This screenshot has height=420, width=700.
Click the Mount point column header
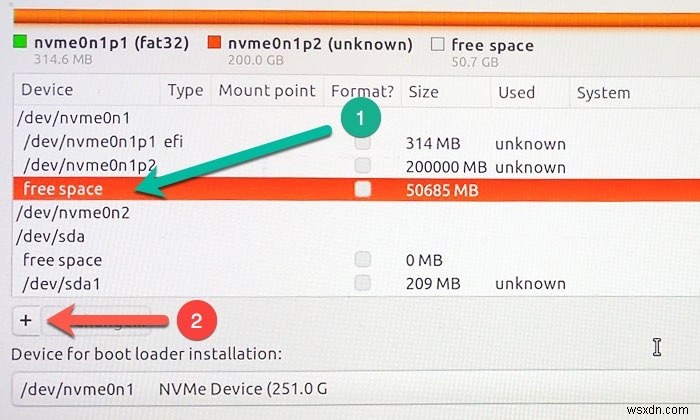(x=266, y=92)
